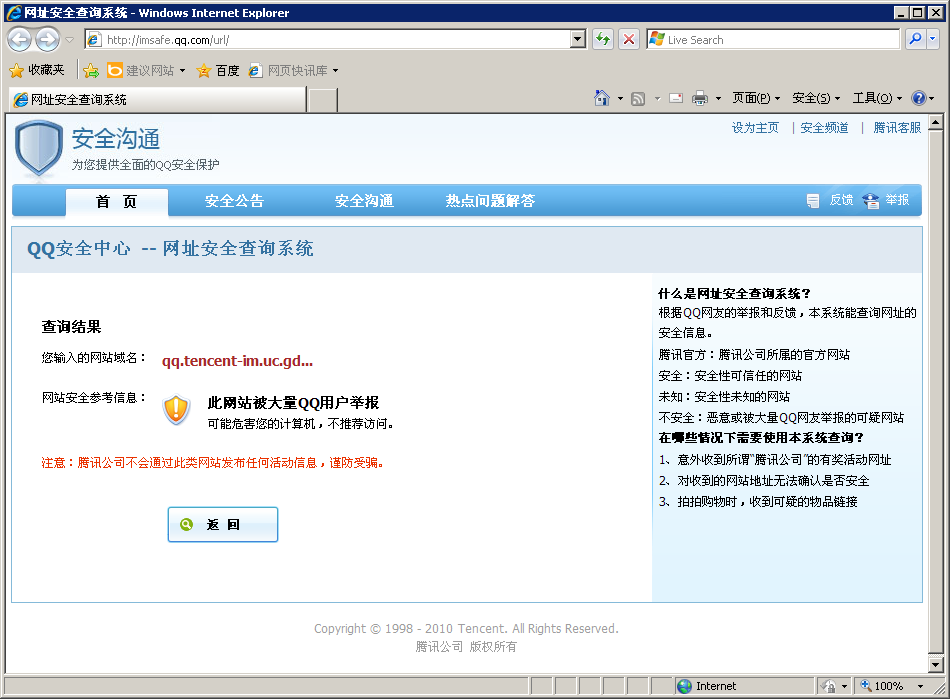The image size is (950, 699).
Task: Click the protected mode security icon in status bar
Action: [828, 686]
